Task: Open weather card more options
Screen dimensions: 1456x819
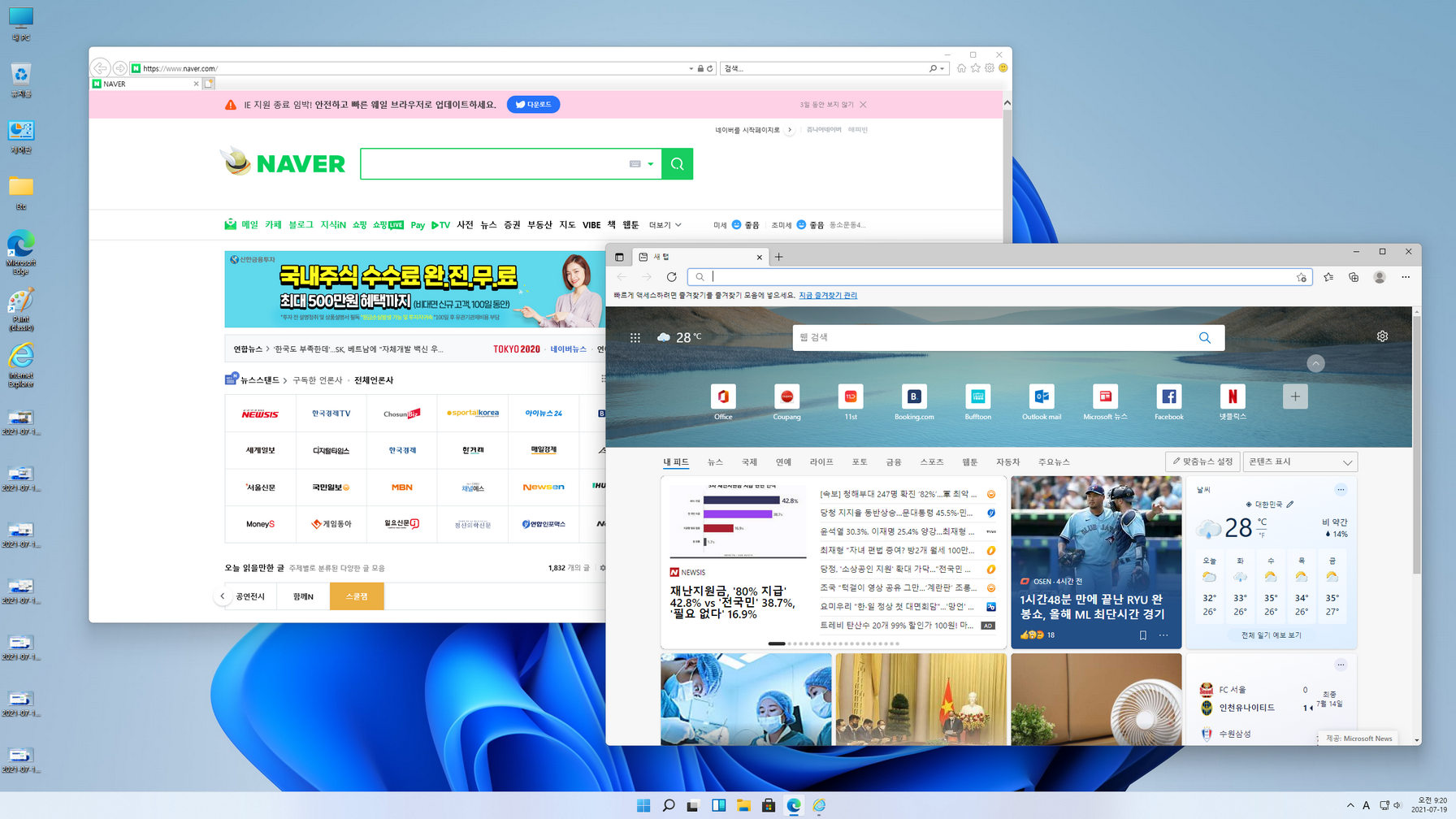Action: [x=1341, y=490]
